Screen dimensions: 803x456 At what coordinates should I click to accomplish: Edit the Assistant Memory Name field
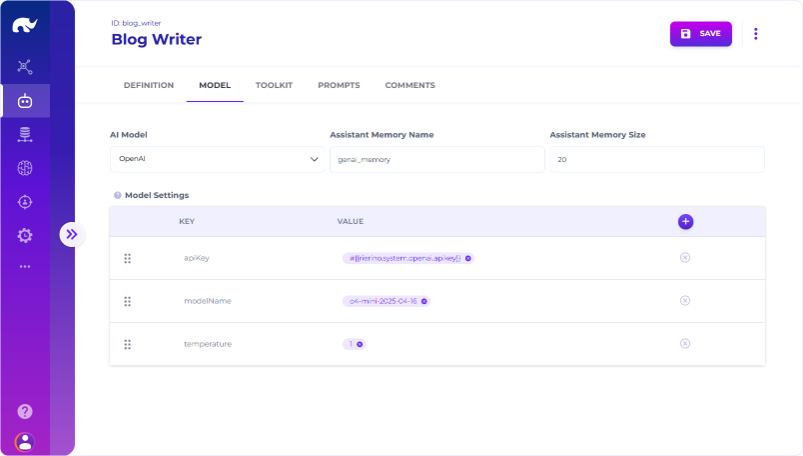coord(437,159)
